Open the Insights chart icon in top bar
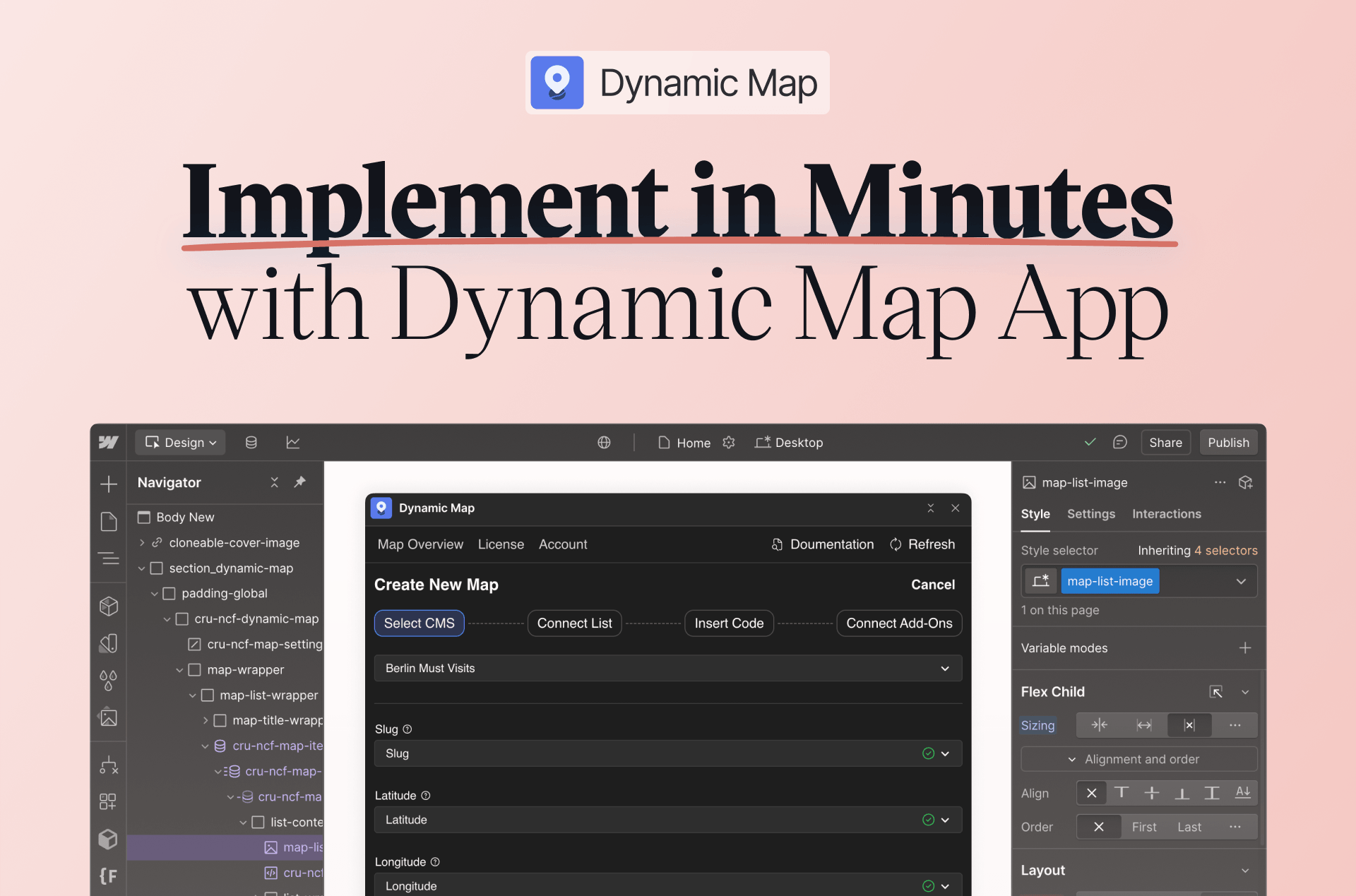This screenshot has width=1356, height=896. click(293, 443)
